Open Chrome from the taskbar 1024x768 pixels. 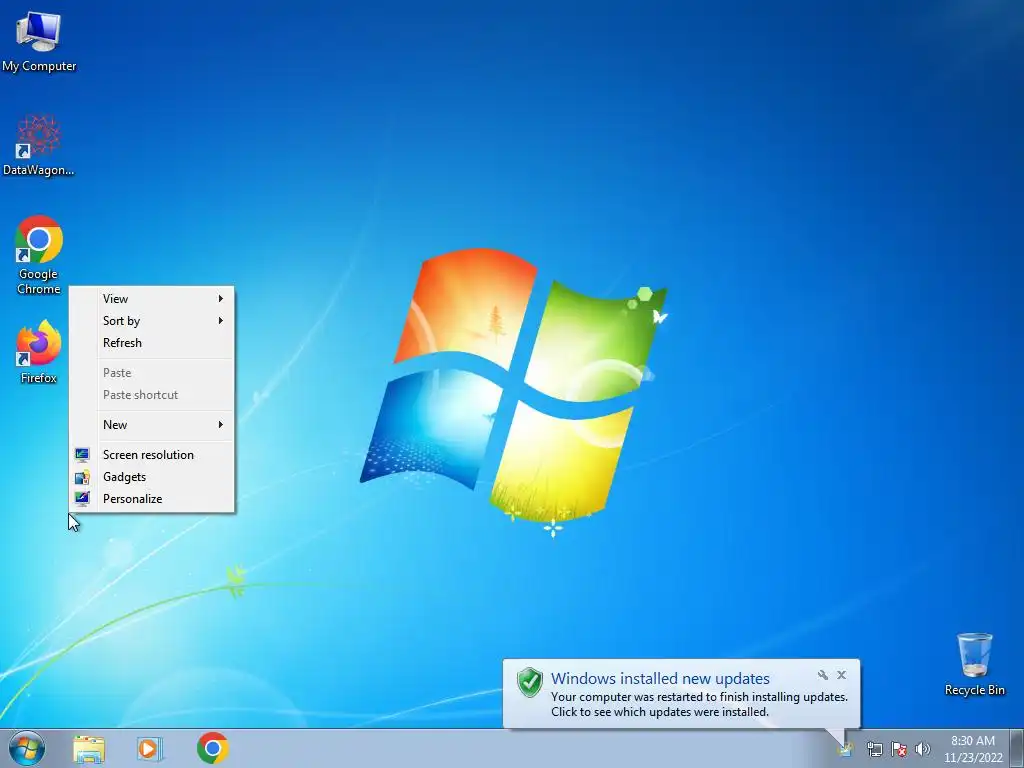(212, 748)
